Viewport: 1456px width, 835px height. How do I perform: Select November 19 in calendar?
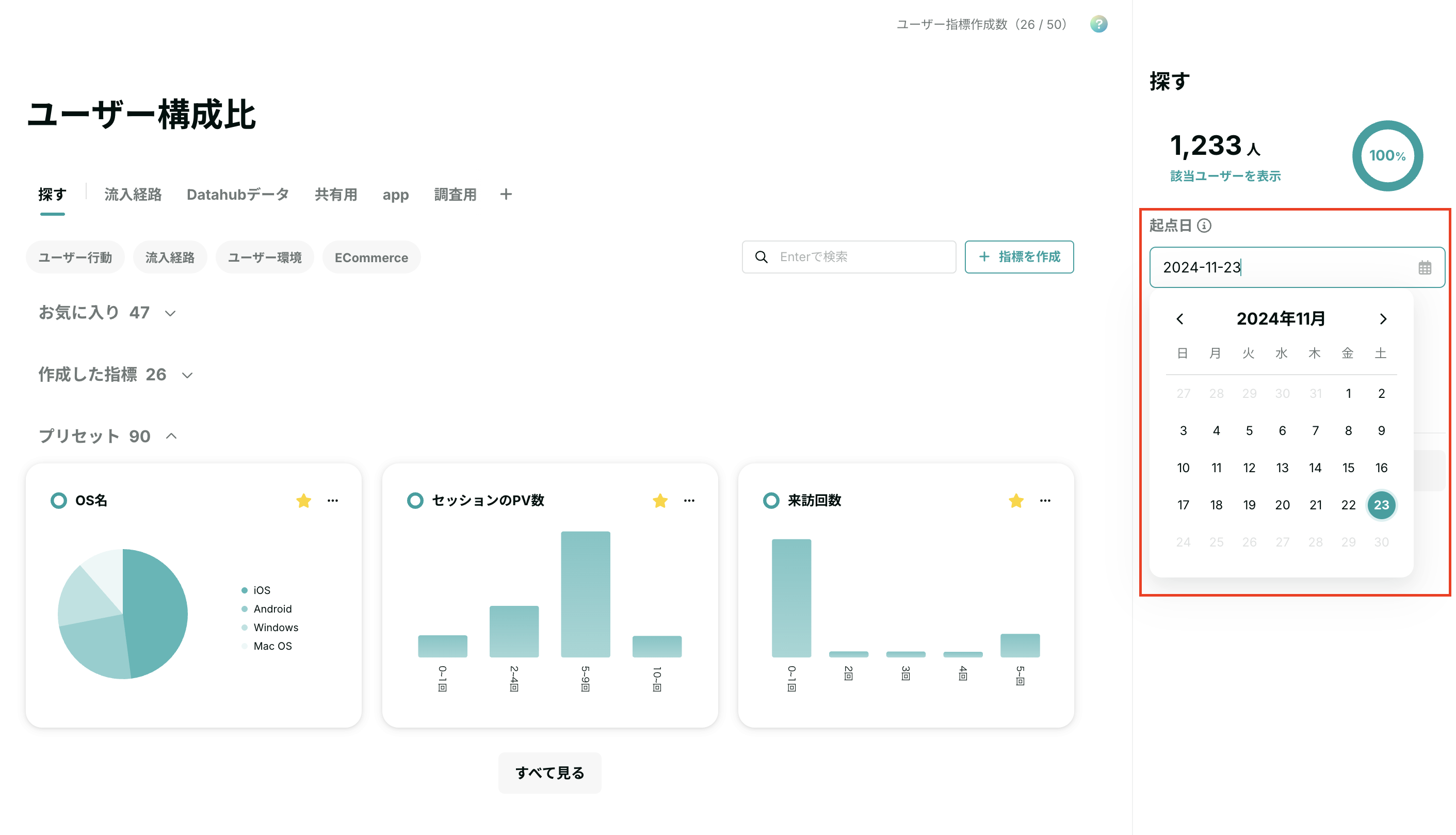1249,505
